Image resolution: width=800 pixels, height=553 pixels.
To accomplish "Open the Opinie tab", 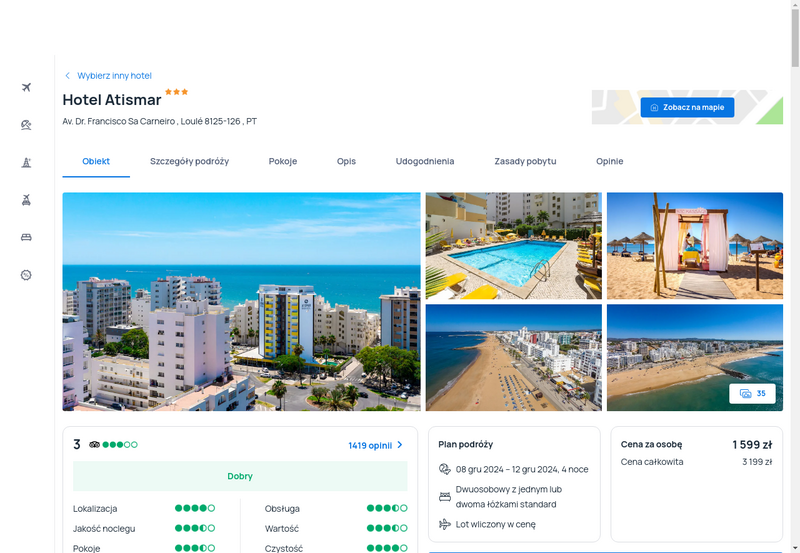I will [x=610, y=161].
